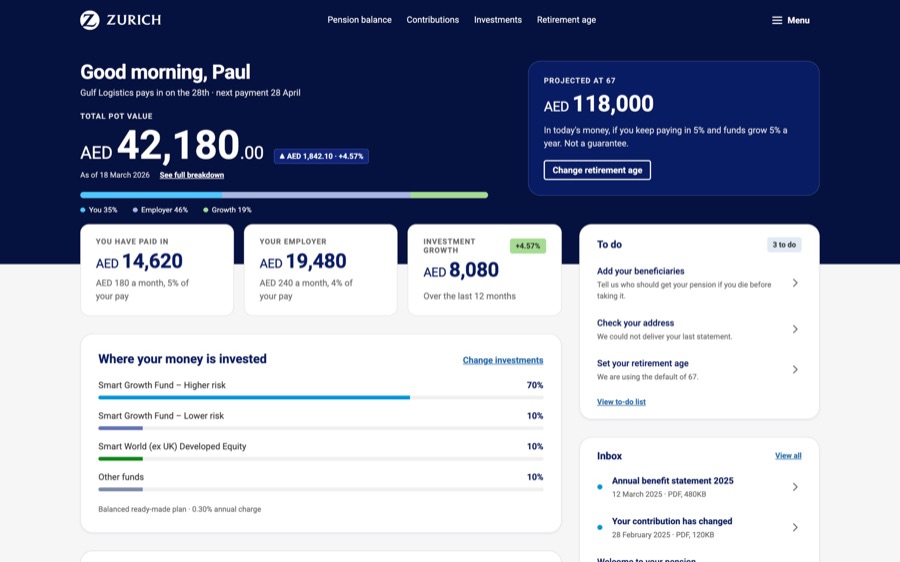The width and height of the screenshot is (900, 562).
Task: Click Balanced ready-made plan charge note
Action: [x=180, y=509]
